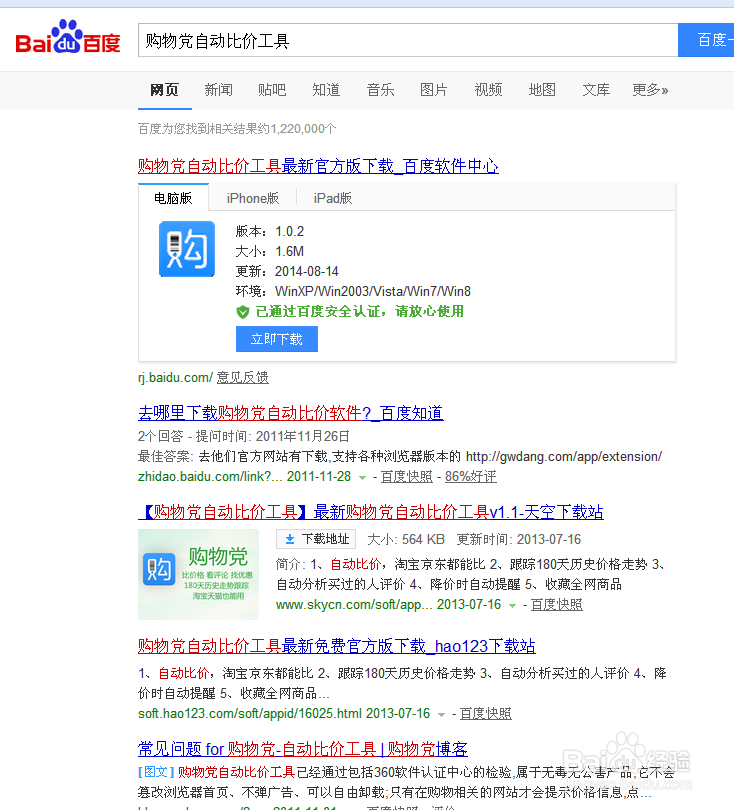
Task: Open the hao123下载站 result title link
Action: coord(337,646)
